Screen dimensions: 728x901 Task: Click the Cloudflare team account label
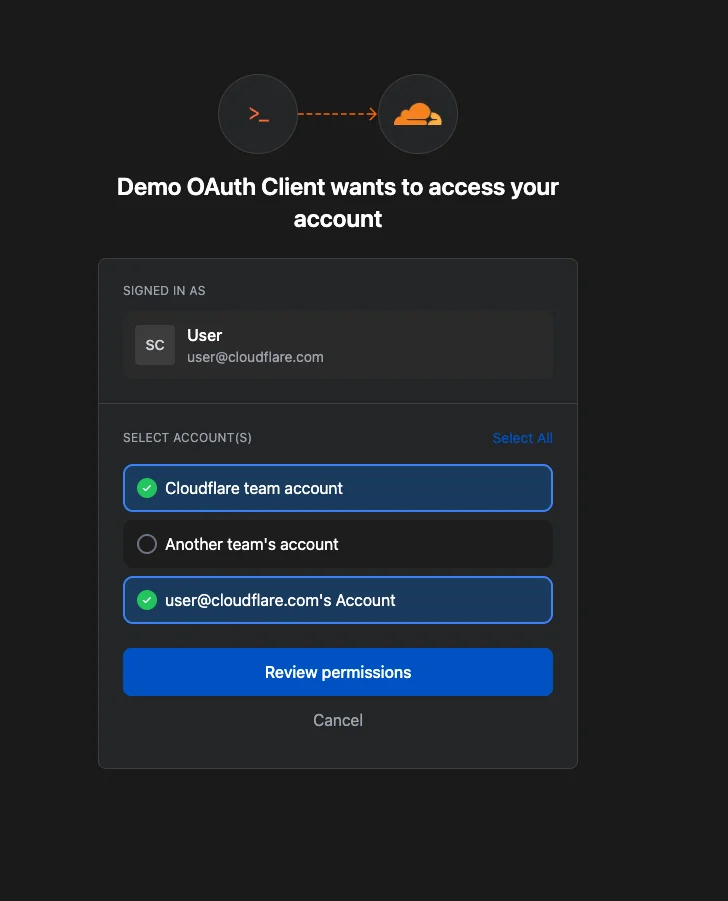point(253,488)
